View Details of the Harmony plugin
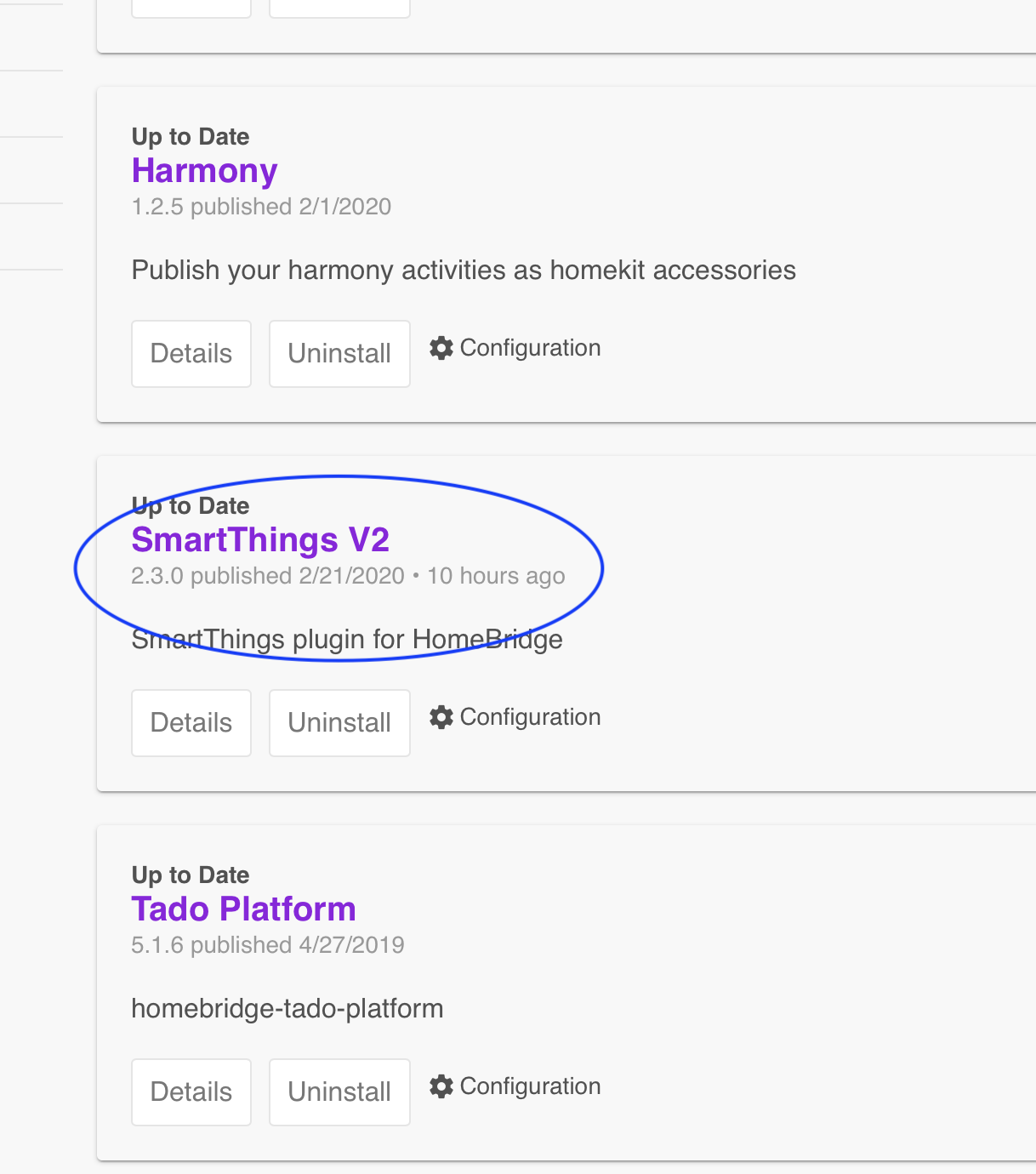This screenshot has width=1036, height=1174. [x=191, y=354]
